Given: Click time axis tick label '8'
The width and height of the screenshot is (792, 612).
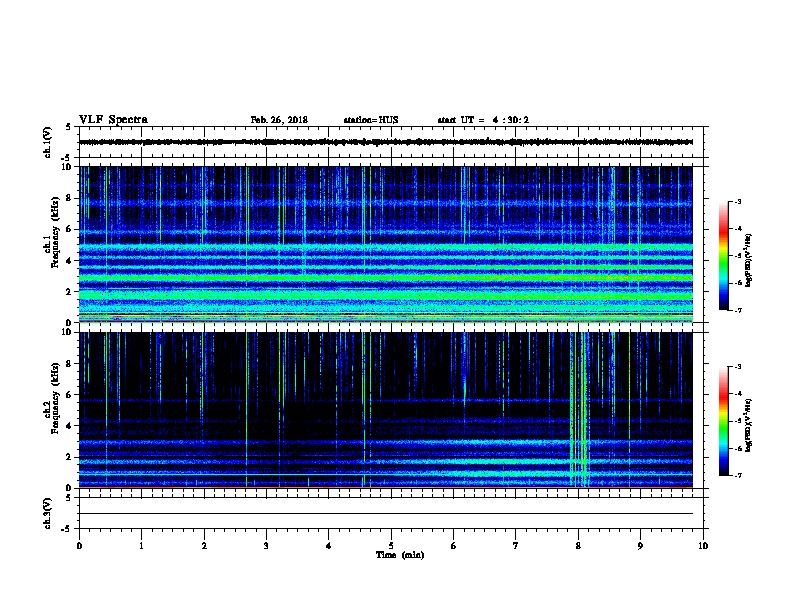Looking at the screenshot, I should (578, 546).
